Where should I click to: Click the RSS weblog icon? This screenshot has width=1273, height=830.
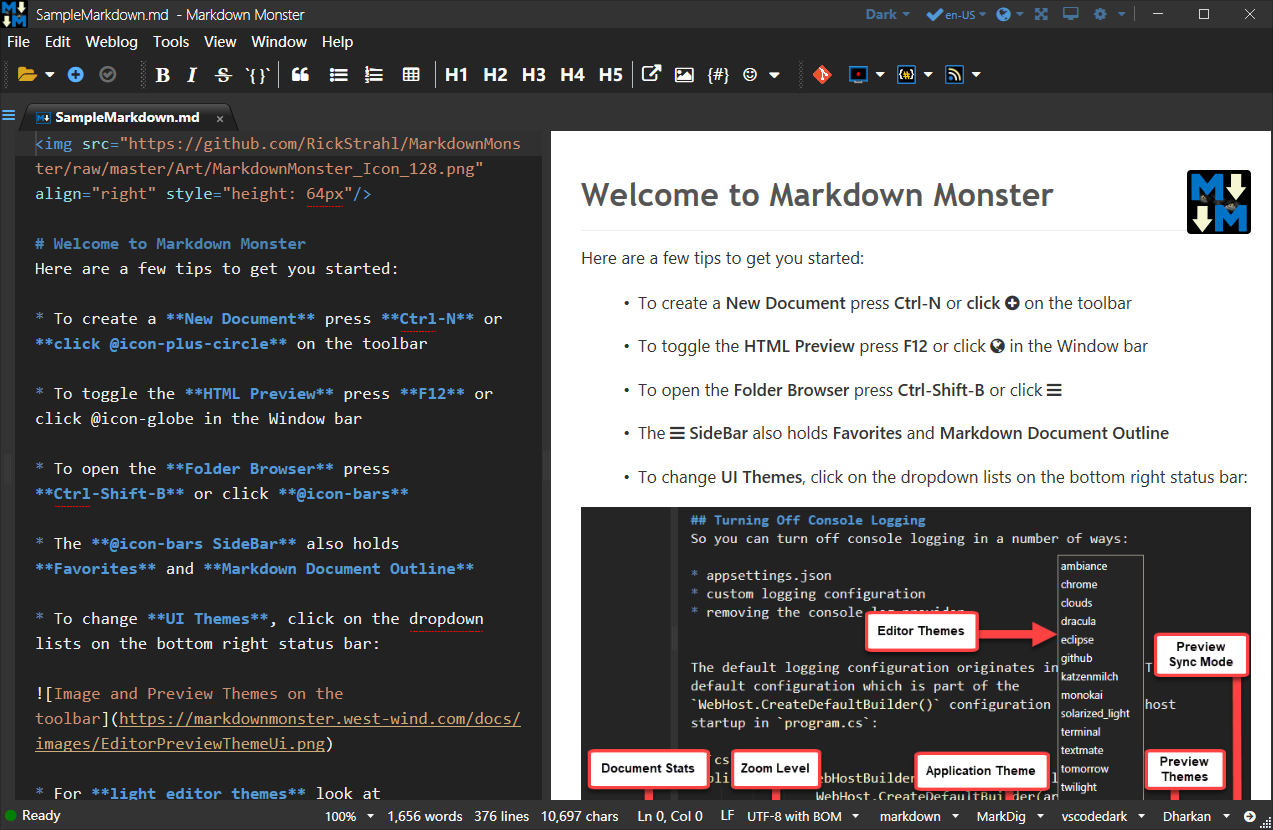(x=955, y=74)
